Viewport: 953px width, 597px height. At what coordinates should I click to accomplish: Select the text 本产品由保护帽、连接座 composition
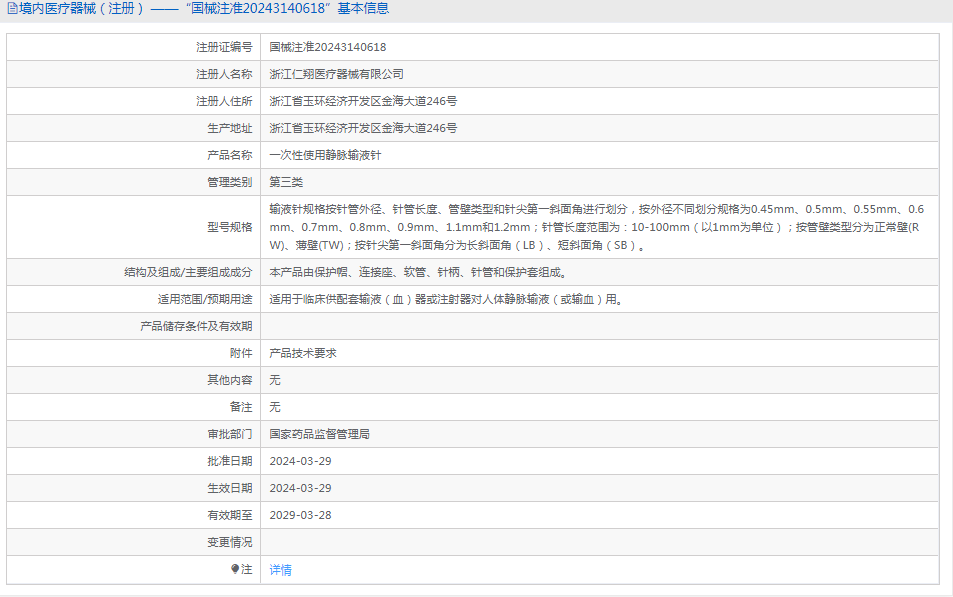pos(418,272)
